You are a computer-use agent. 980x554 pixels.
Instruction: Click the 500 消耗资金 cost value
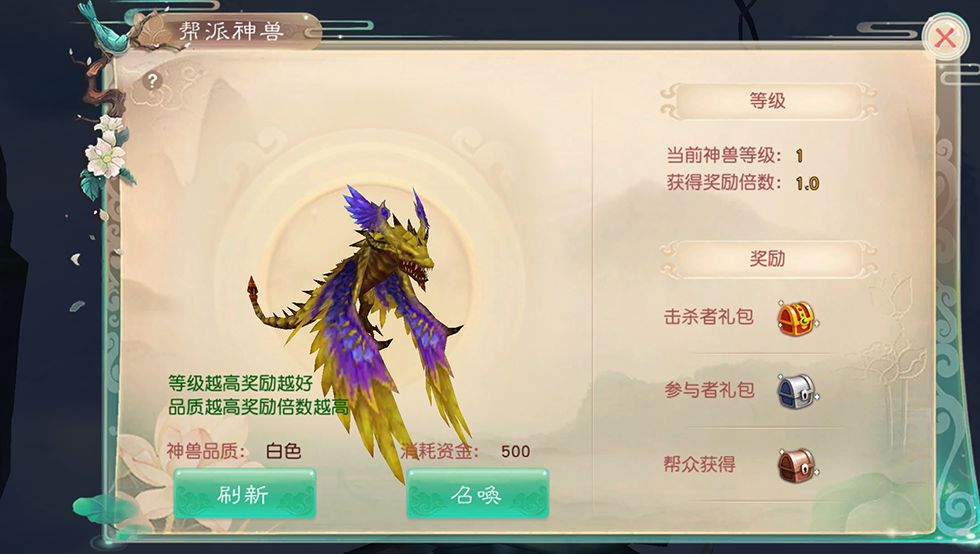tap(516, 451)
